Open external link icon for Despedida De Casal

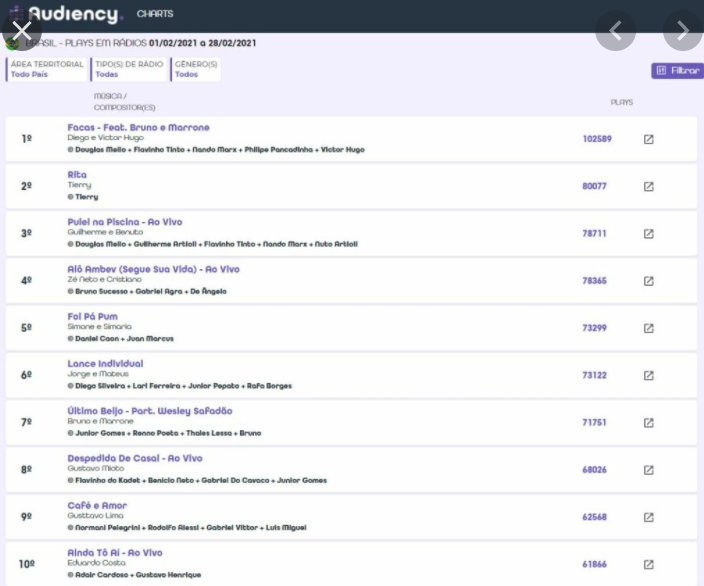[648, 470]
